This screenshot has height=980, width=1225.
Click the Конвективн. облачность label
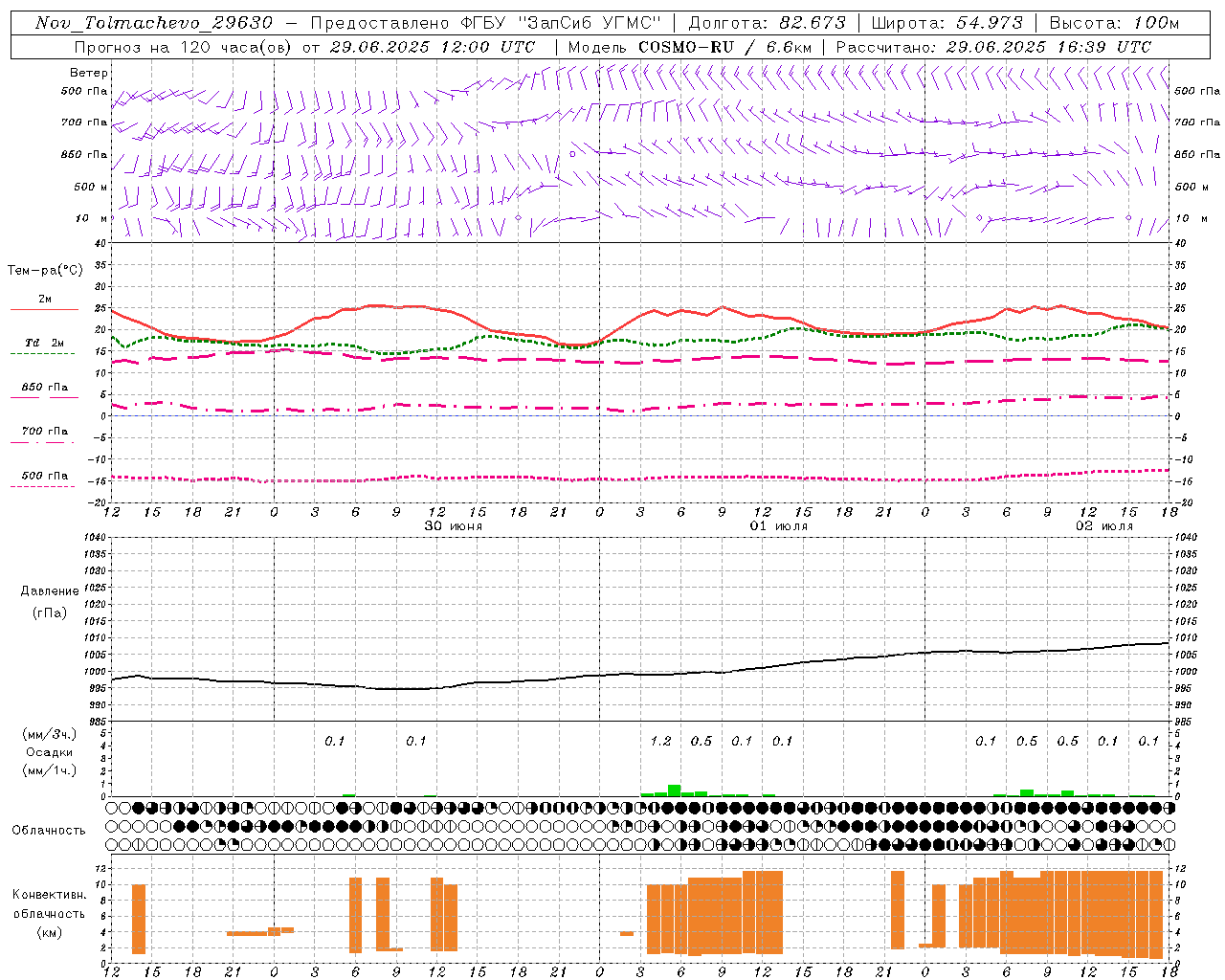click(x=49, y=904)
